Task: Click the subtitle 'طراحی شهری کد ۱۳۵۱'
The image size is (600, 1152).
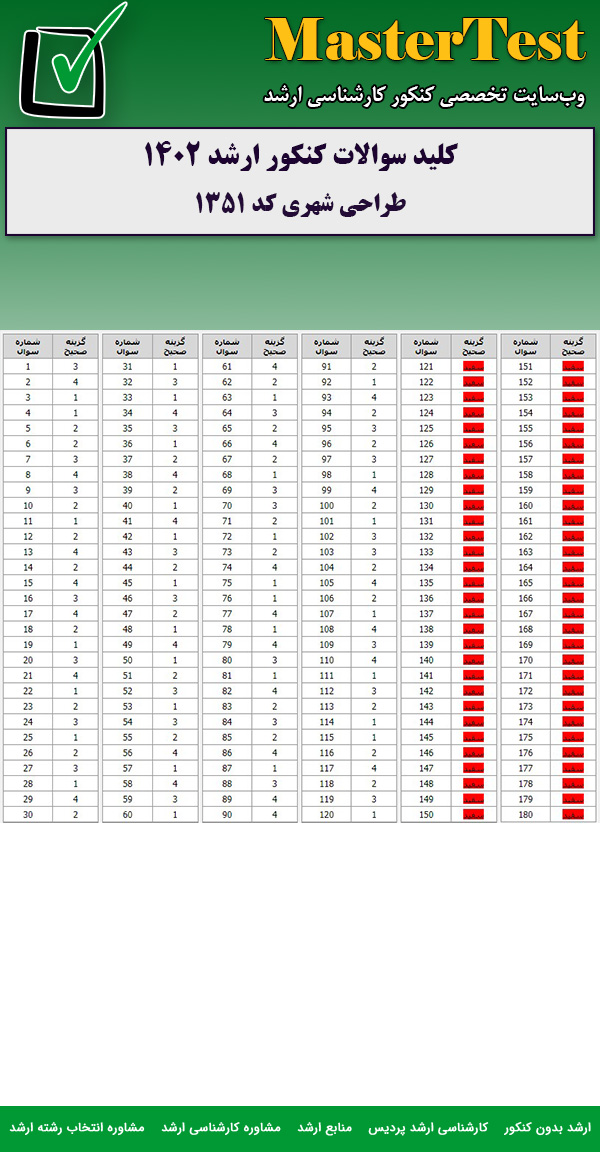Action: [300, 203]
